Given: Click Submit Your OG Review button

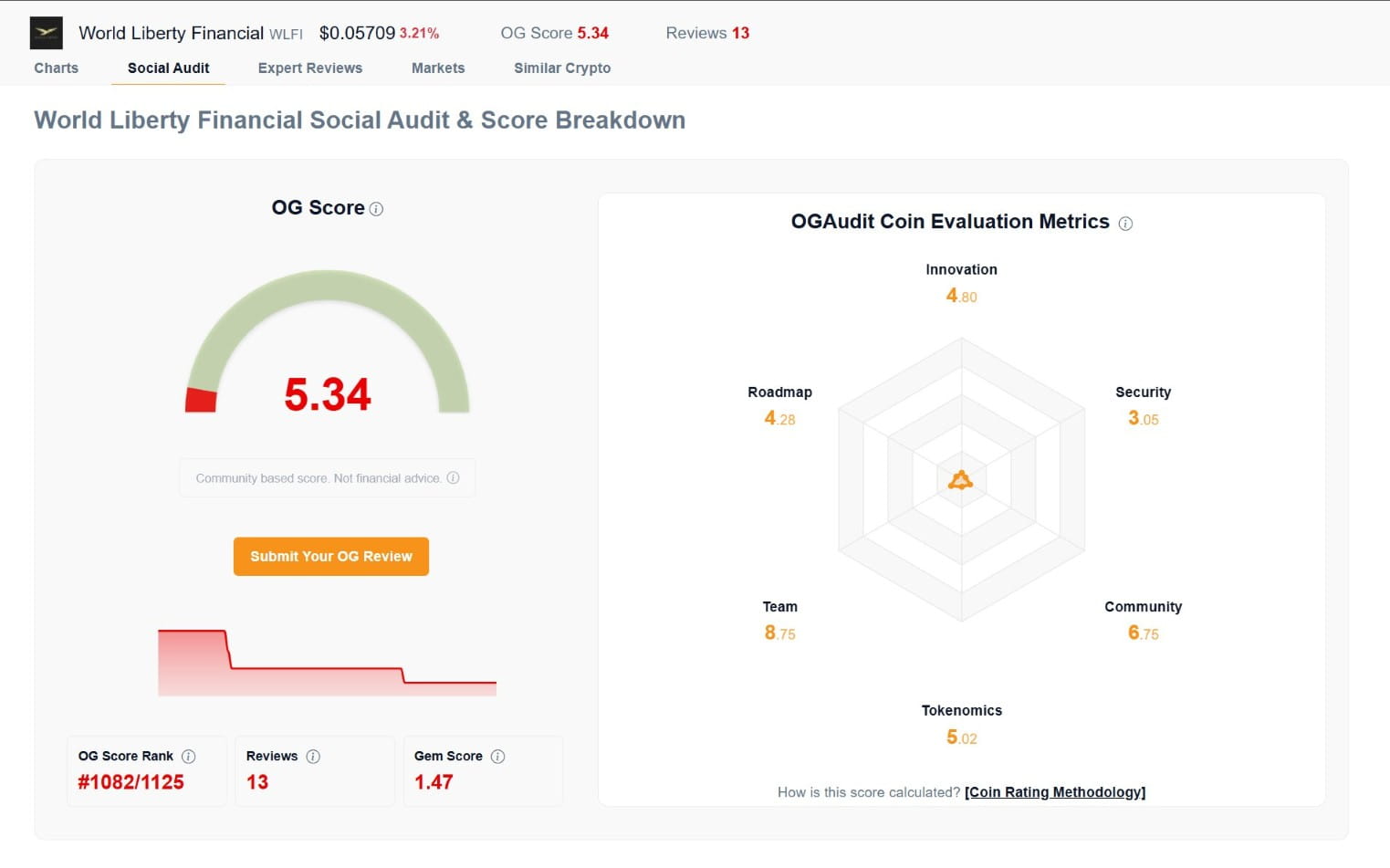Looking at the screenshot, I should (331, 557).
